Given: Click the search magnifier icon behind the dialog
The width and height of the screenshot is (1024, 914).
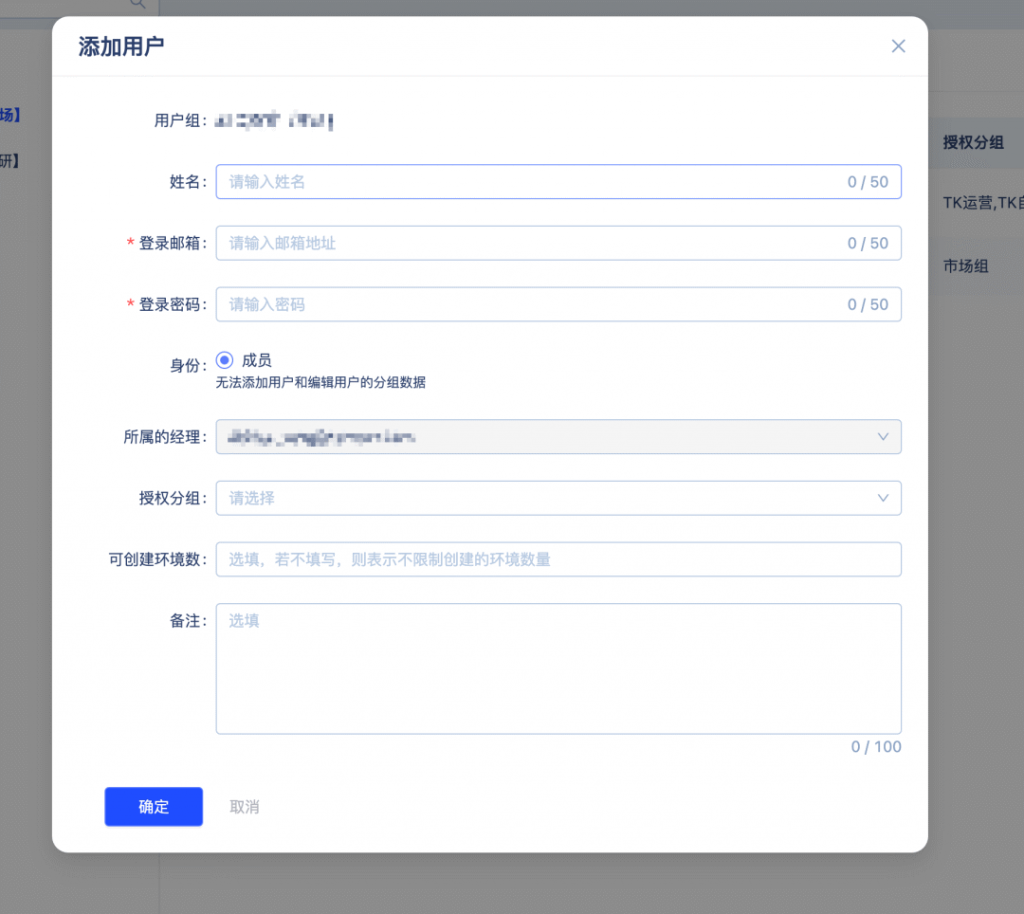Looking at the screenshot, I should [138, 4].
